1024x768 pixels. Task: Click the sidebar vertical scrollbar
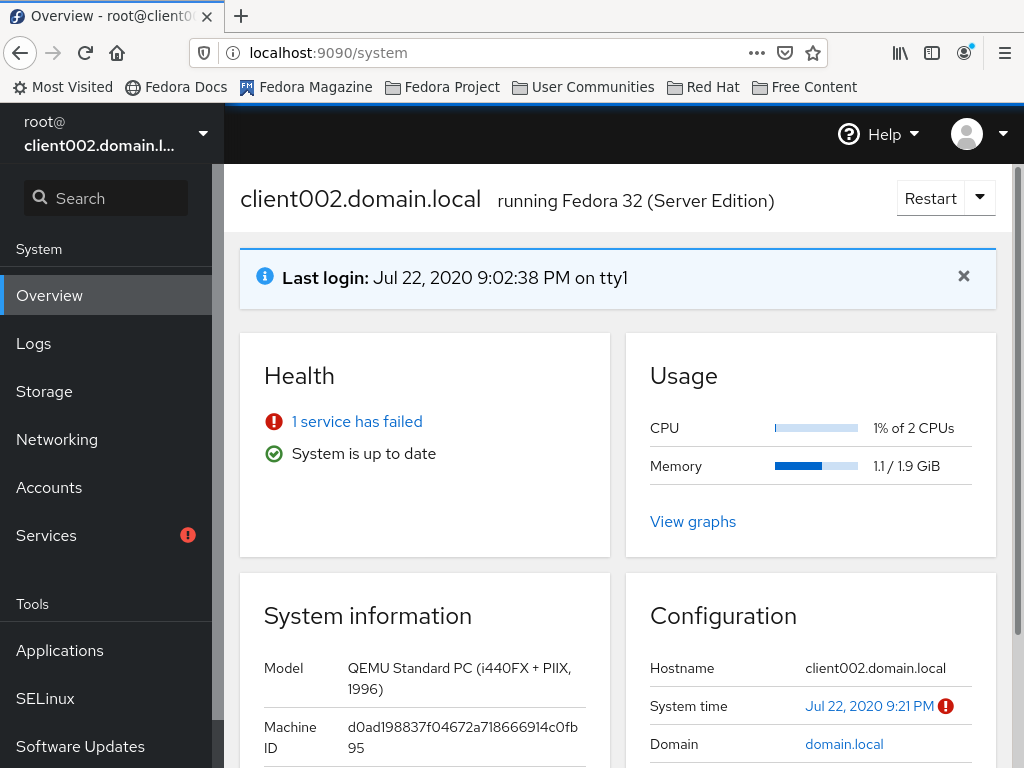(217, 441)
